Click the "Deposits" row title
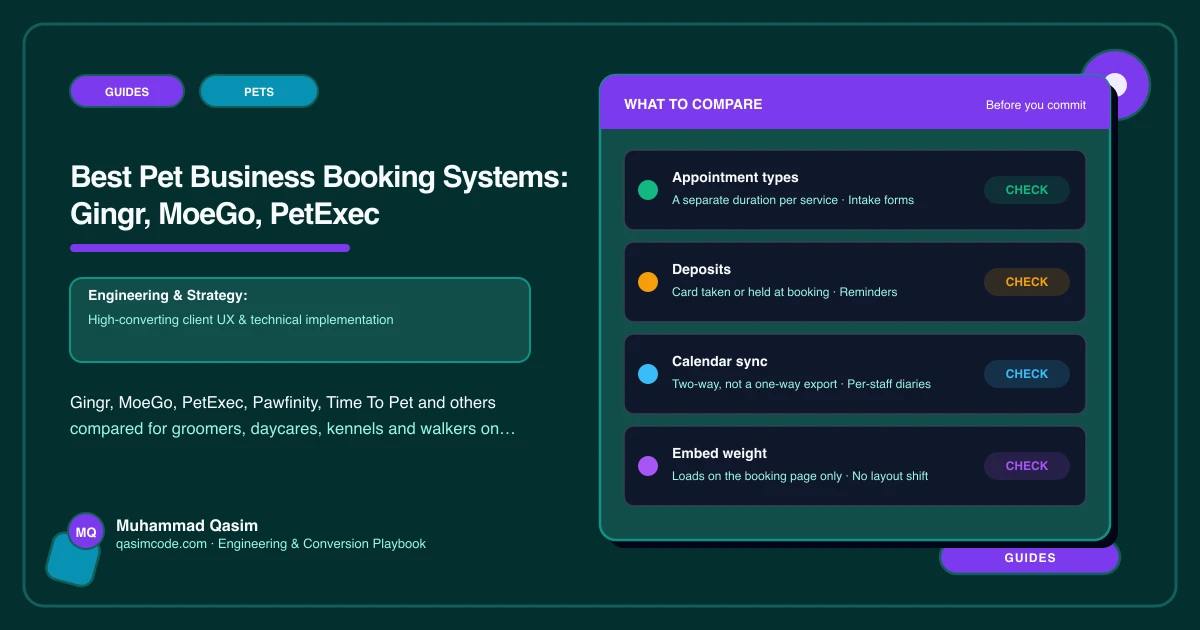The width and height of the screenshot is (1200, 630). click(701, 270)
